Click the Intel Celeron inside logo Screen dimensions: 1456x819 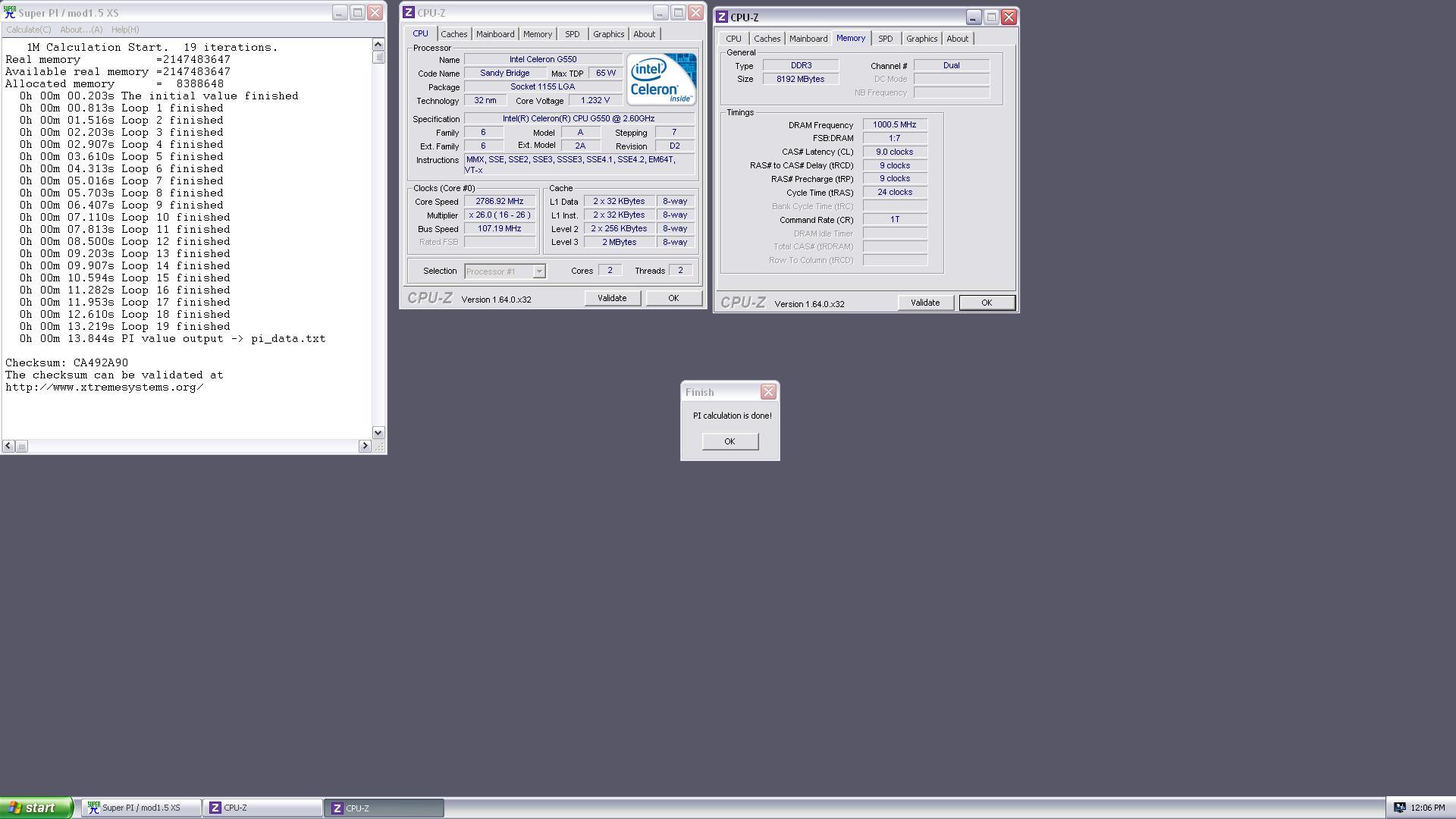coord(661,79)
